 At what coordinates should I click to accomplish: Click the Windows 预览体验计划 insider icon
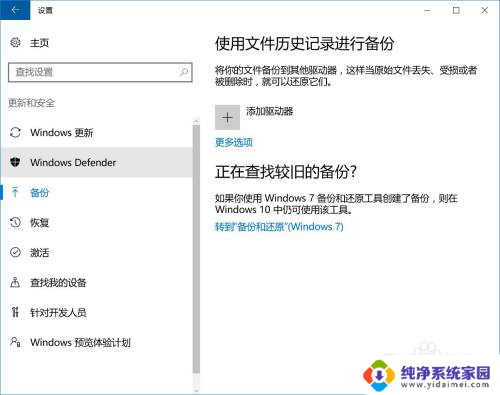click(15, 342)
